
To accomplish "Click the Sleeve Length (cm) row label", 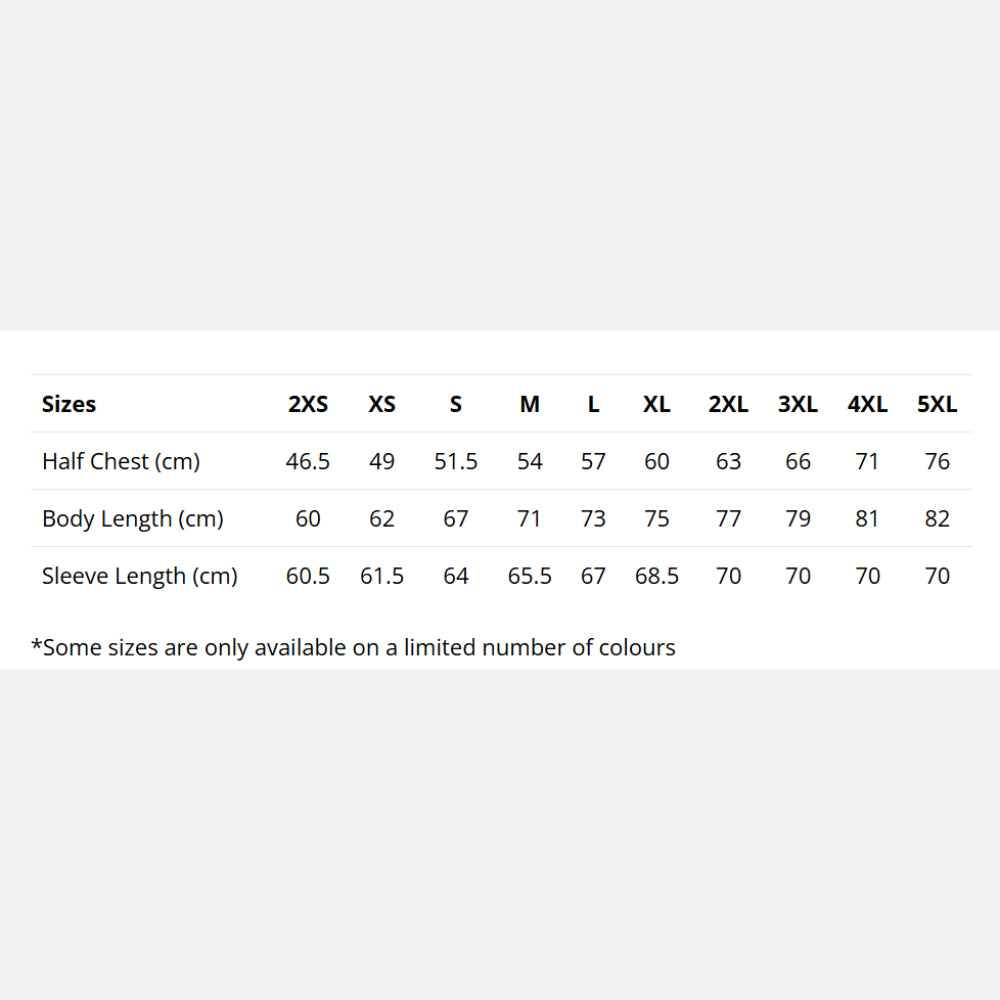I will (x=140, y=576).
